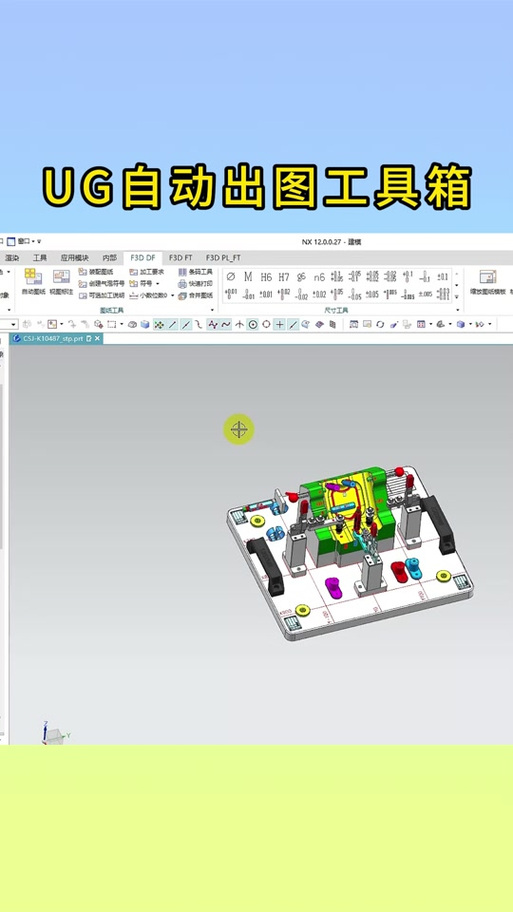Insert the diameter Ø symbol
This screenshot has width=513, height=912.
click(230, 276)
